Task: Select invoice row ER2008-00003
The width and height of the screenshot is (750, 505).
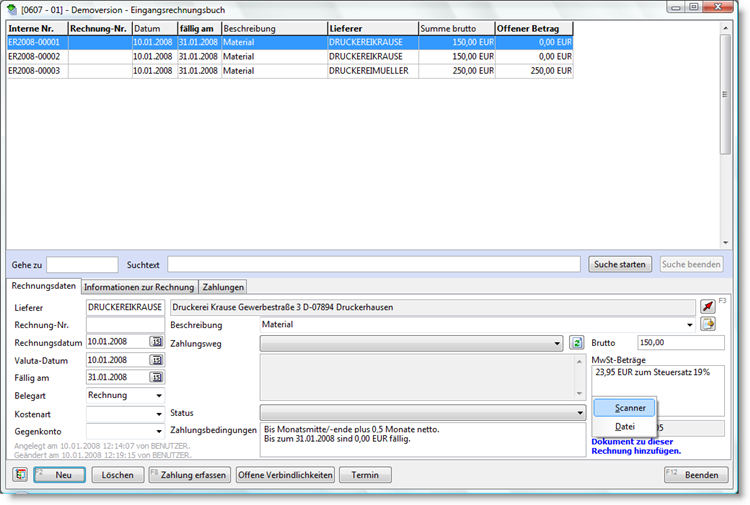Action: (34, 71)
